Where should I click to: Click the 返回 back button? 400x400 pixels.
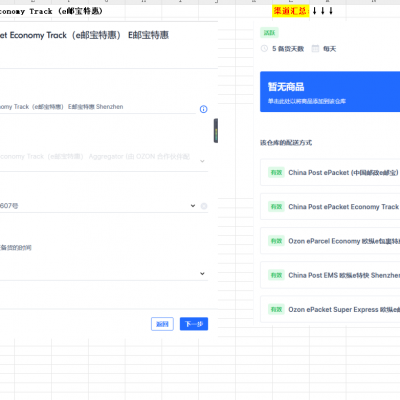(162, 324)
